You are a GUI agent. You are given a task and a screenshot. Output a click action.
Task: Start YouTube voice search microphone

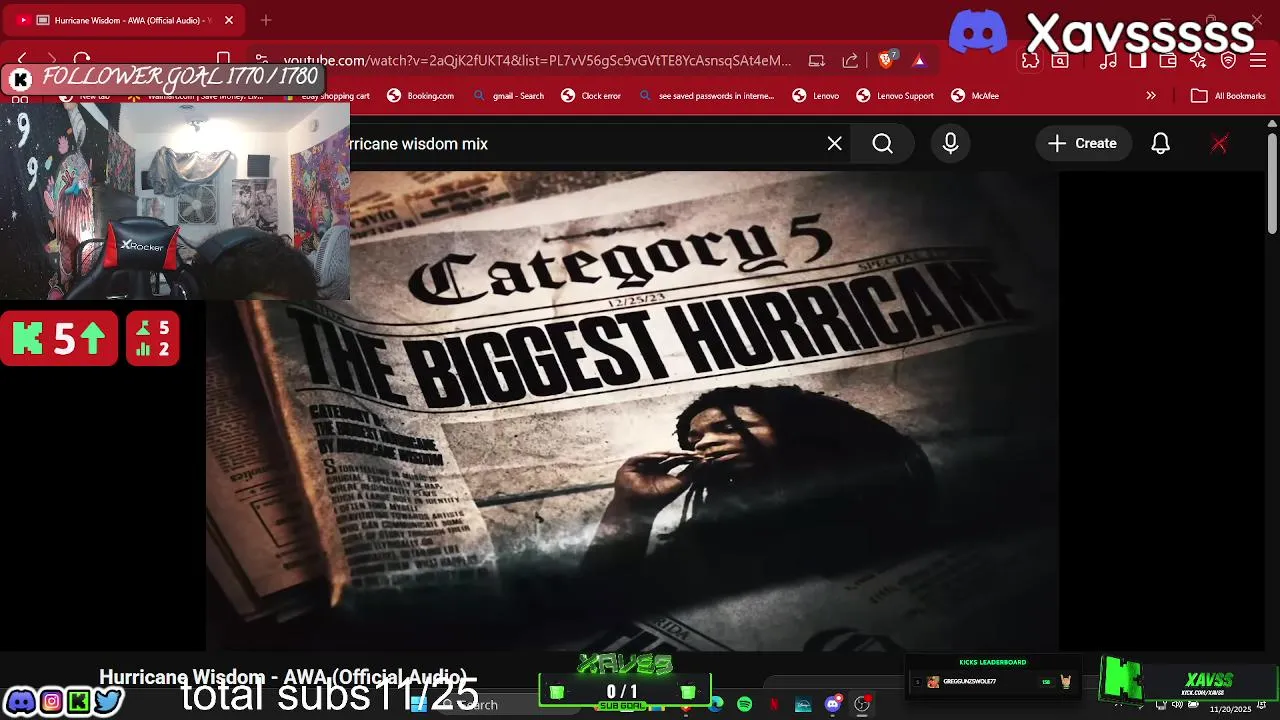click(x=951, y=144)
